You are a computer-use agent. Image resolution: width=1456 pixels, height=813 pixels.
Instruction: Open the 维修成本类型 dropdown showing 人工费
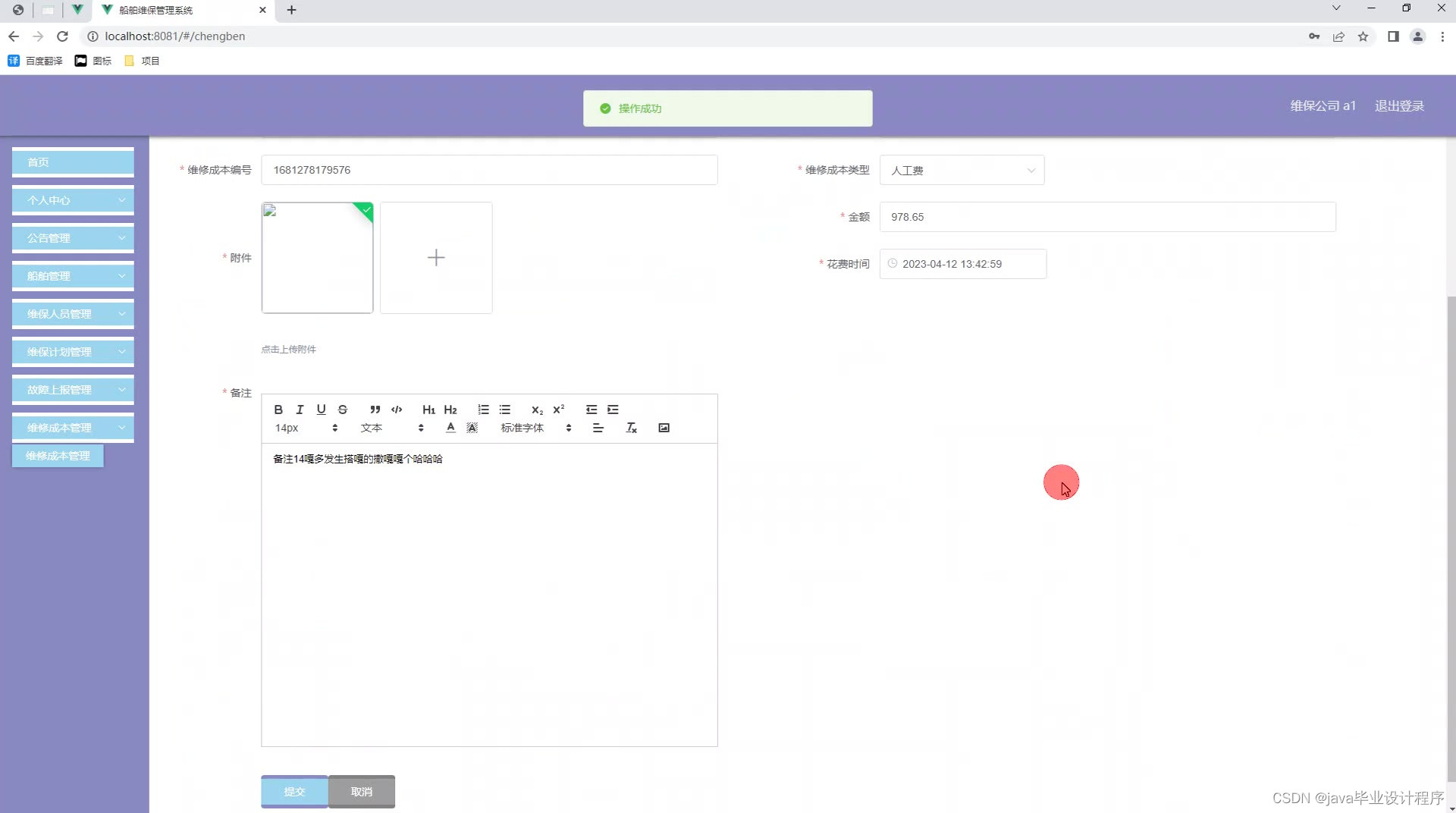[962, 170]
